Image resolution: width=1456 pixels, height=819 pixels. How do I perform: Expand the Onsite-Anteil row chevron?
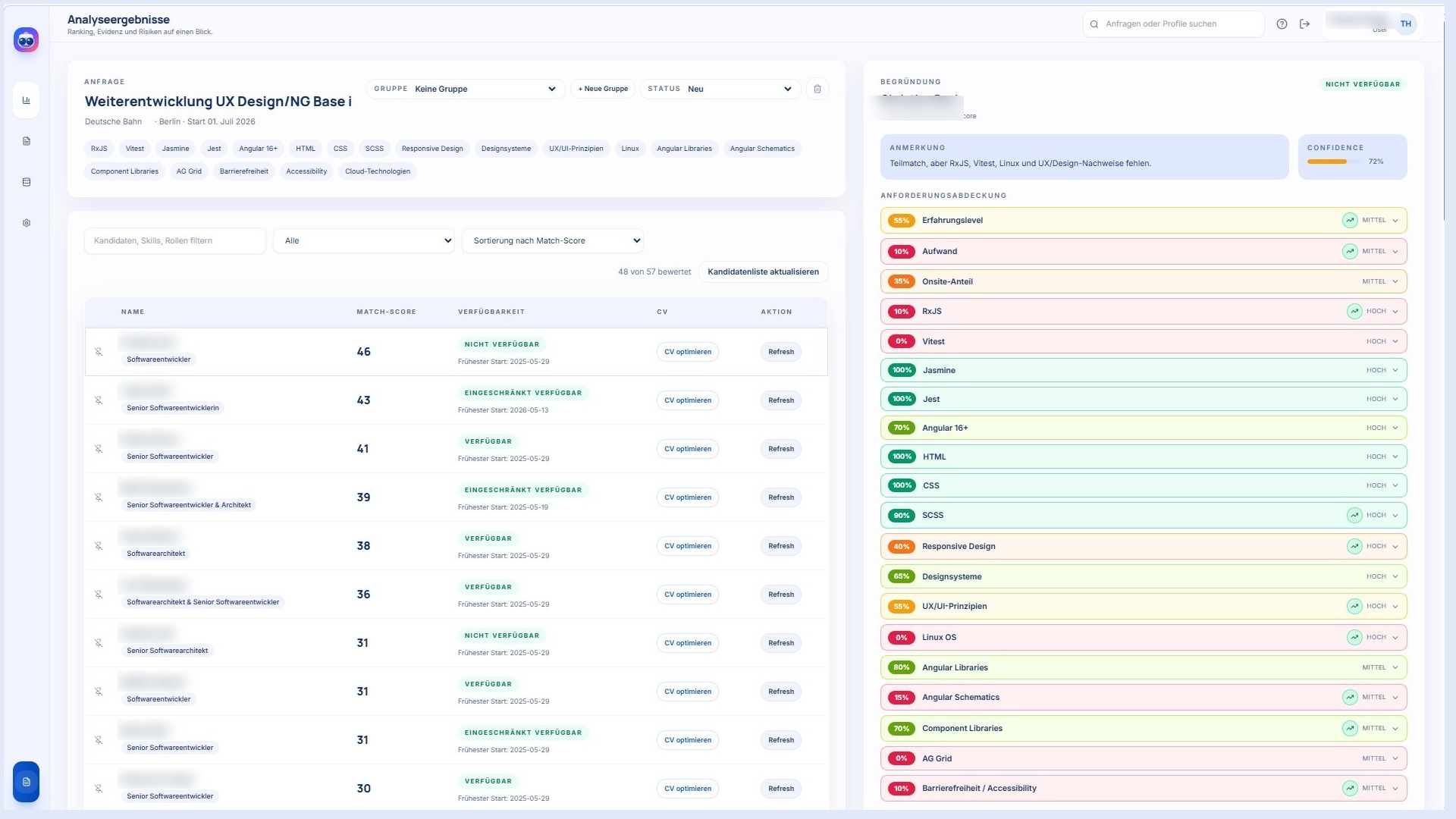[1395, 281]
